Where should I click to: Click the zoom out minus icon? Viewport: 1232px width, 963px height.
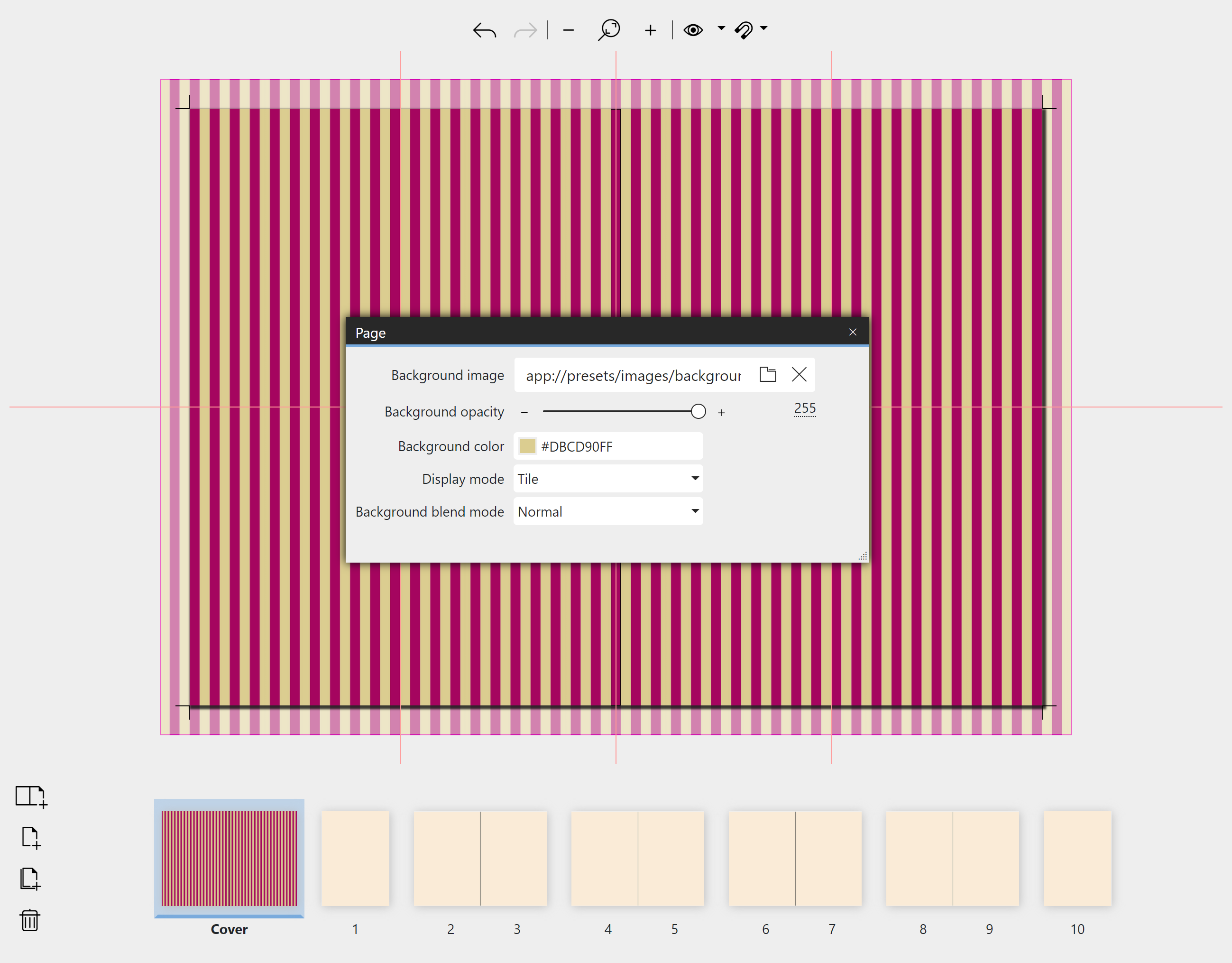(569, 30)
